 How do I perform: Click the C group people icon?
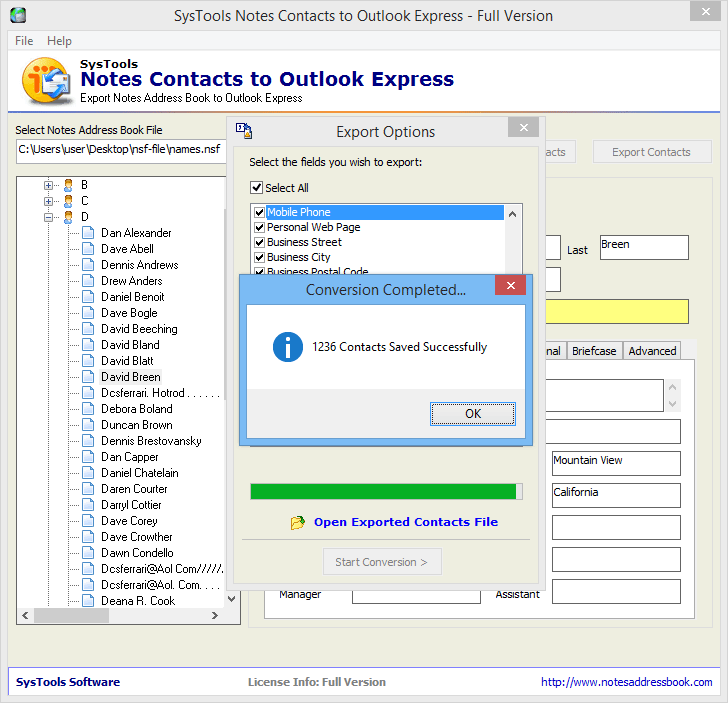click(68, 201)
